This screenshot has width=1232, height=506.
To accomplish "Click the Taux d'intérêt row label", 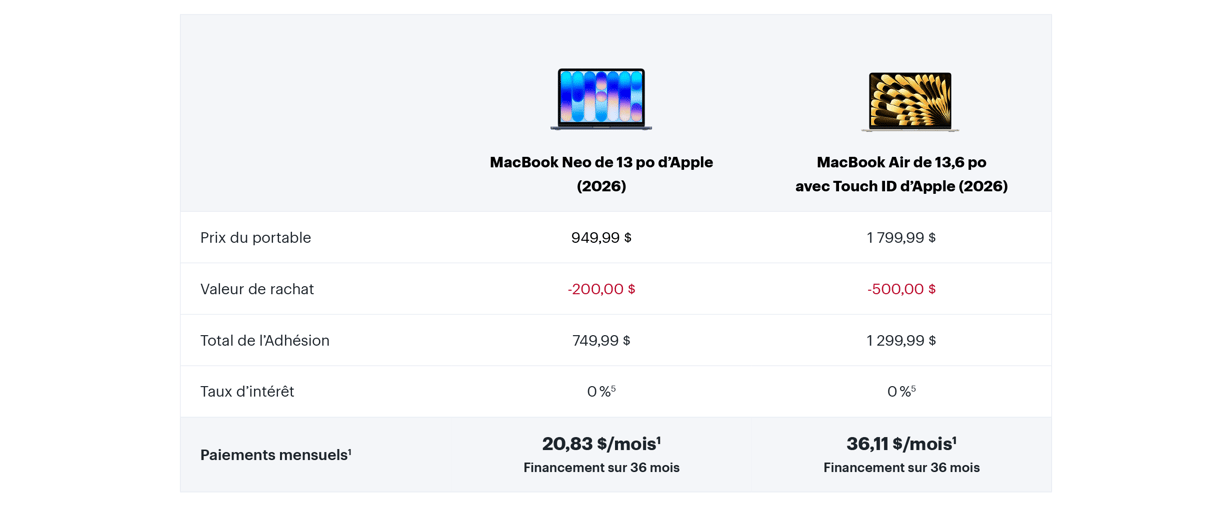I will 247,392.
